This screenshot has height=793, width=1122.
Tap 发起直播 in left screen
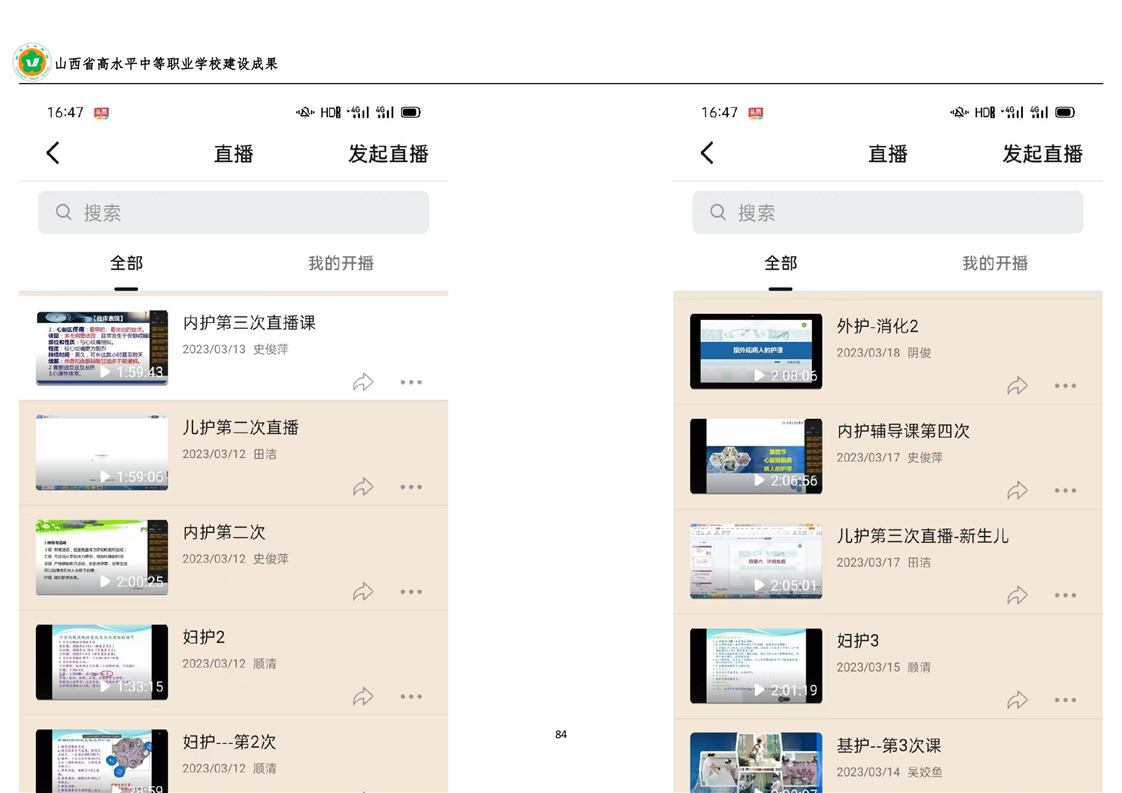[389, 154]
